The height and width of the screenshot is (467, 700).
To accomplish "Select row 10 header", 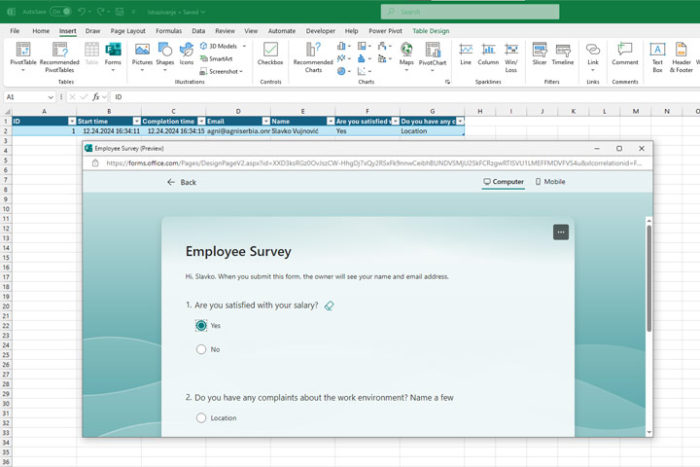I will pos(6,209).
